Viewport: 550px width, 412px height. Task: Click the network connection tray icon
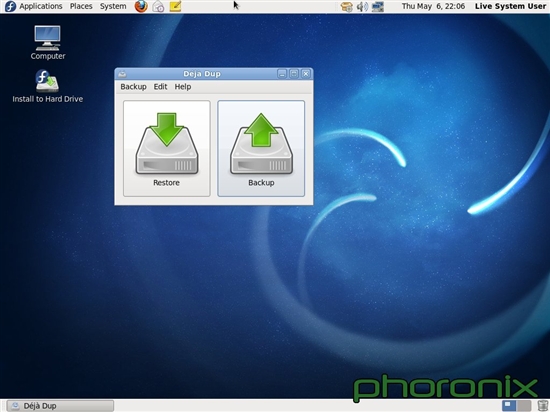coord(377,7)
